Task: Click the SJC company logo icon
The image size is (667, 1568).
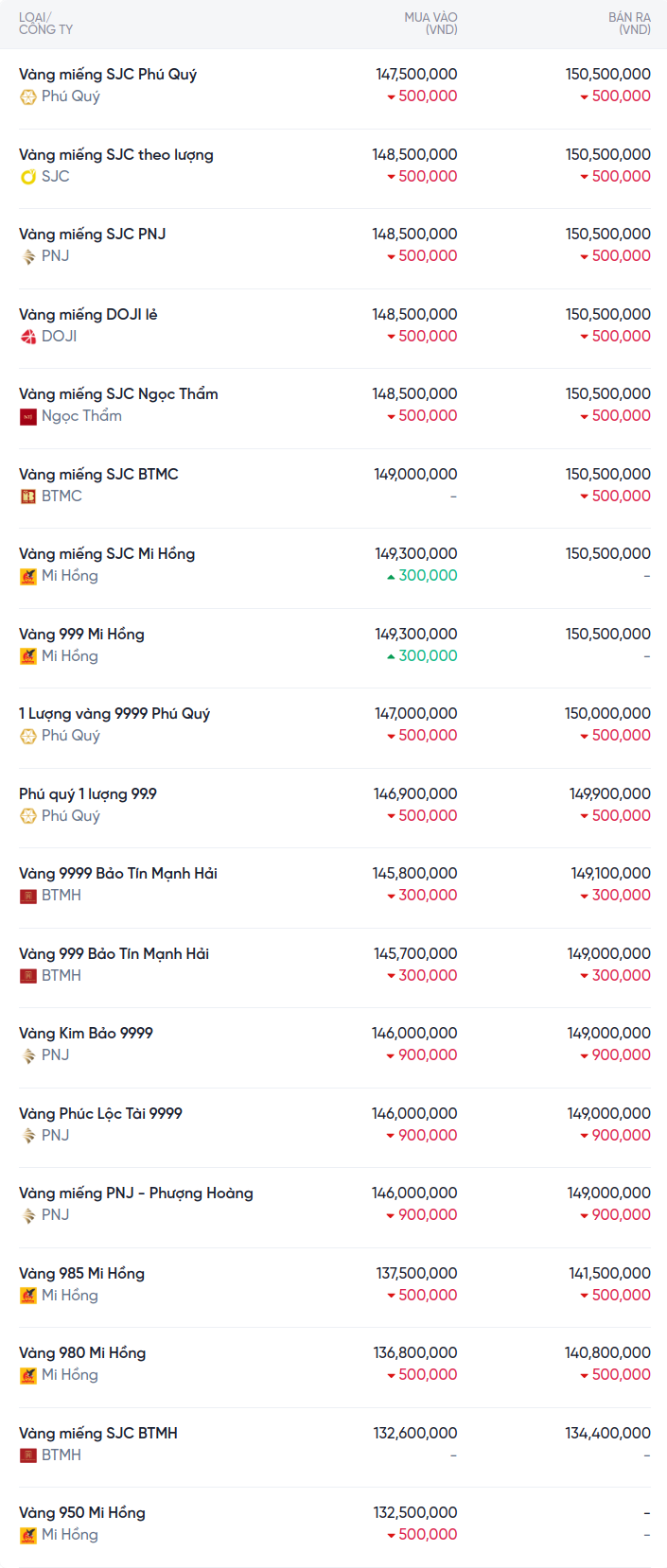Action: coord(28,177)
